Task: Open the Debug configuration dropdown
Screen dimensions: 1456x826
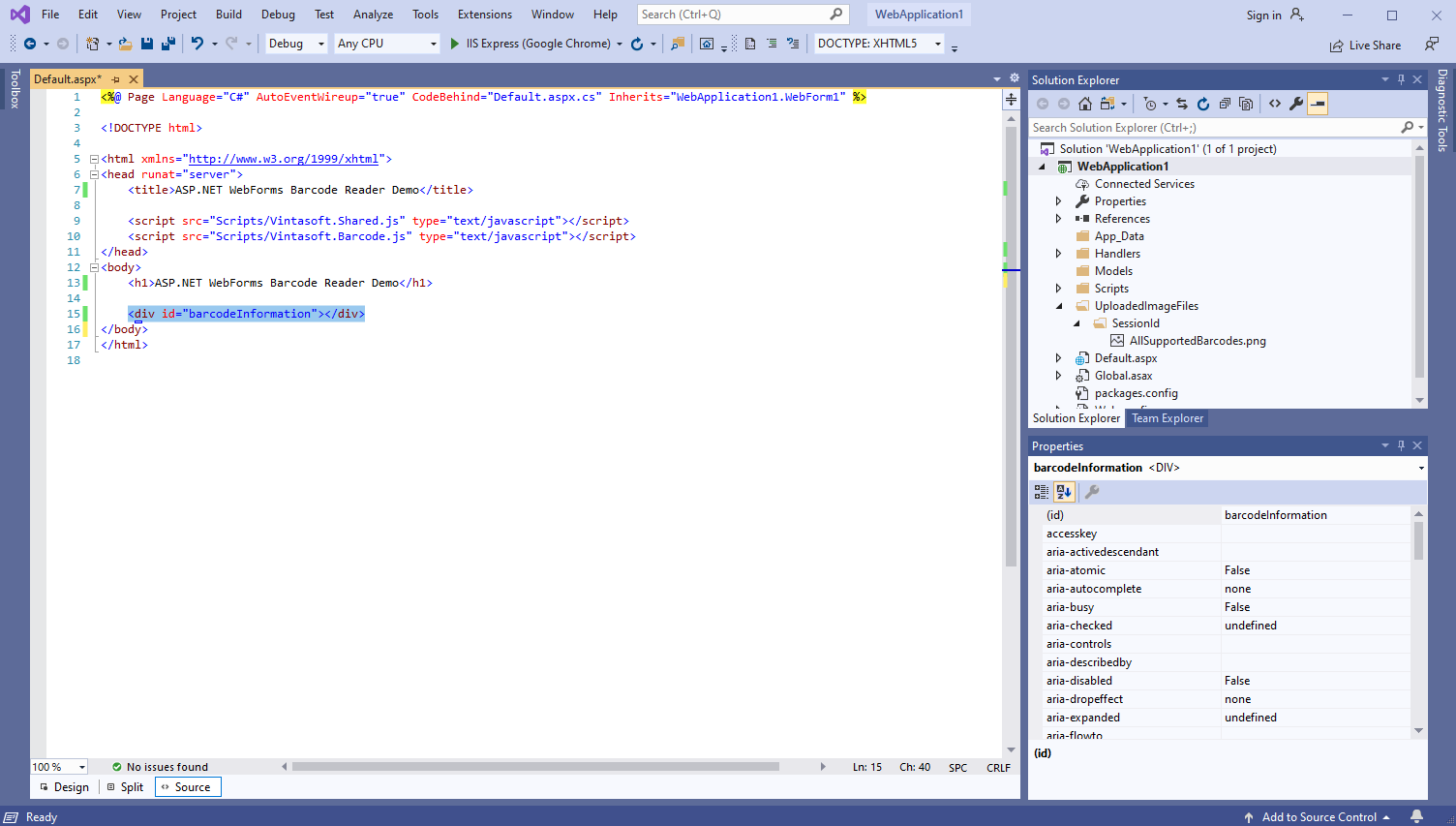Action: click(296, 44)
